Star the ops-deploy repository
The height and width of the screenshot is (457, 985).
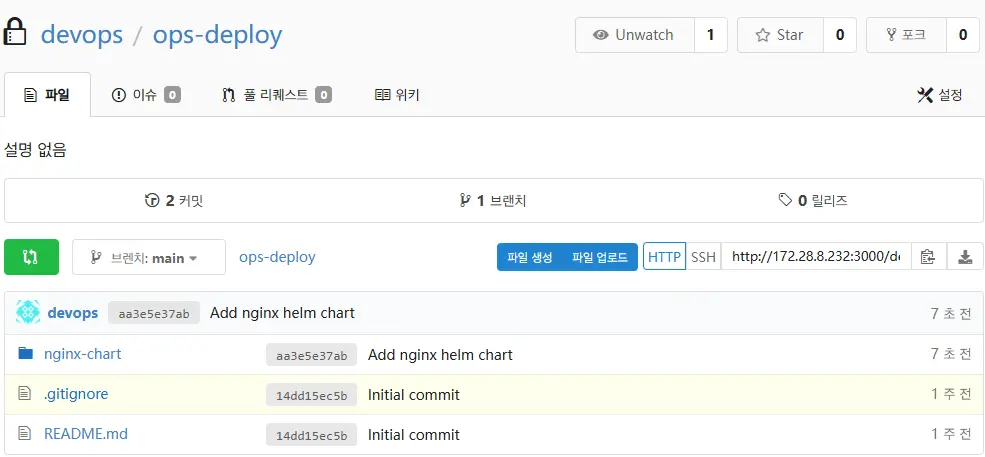tap(780, 35)
